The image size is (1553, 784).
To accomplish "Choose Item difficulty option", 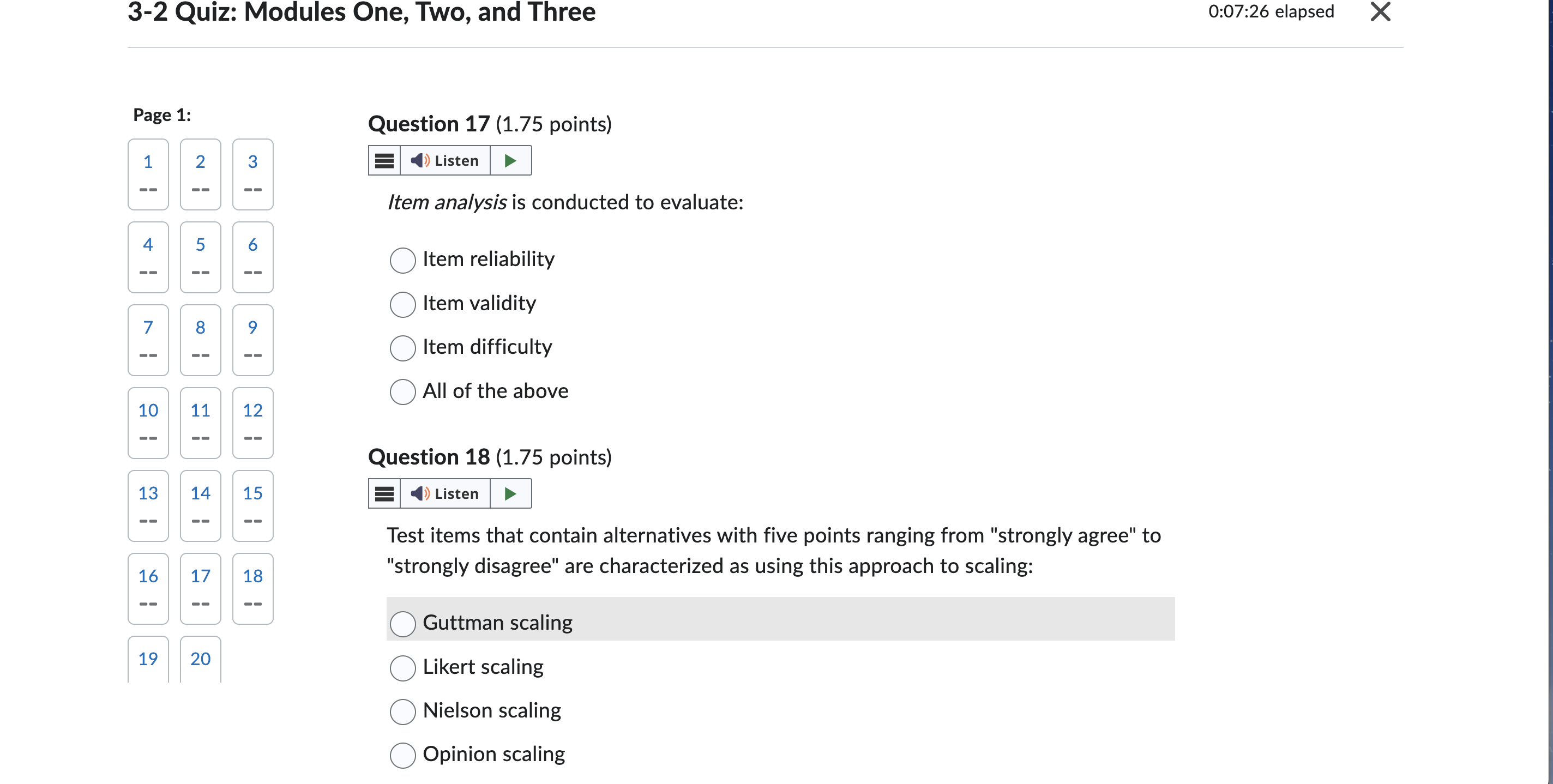I will pos(403,348).
